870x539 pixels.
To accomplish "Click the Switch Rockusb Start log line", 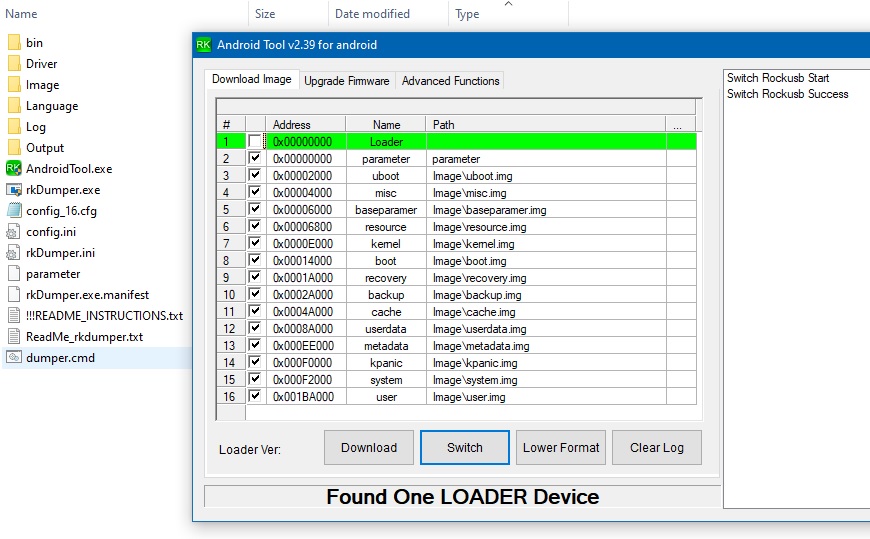I will pos(778,78).
